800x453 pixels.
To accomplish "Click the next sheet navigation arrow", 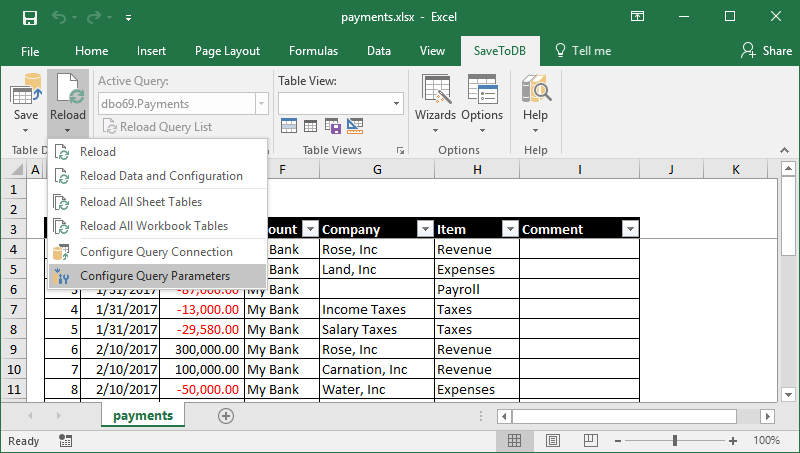I will click(59, 416).
